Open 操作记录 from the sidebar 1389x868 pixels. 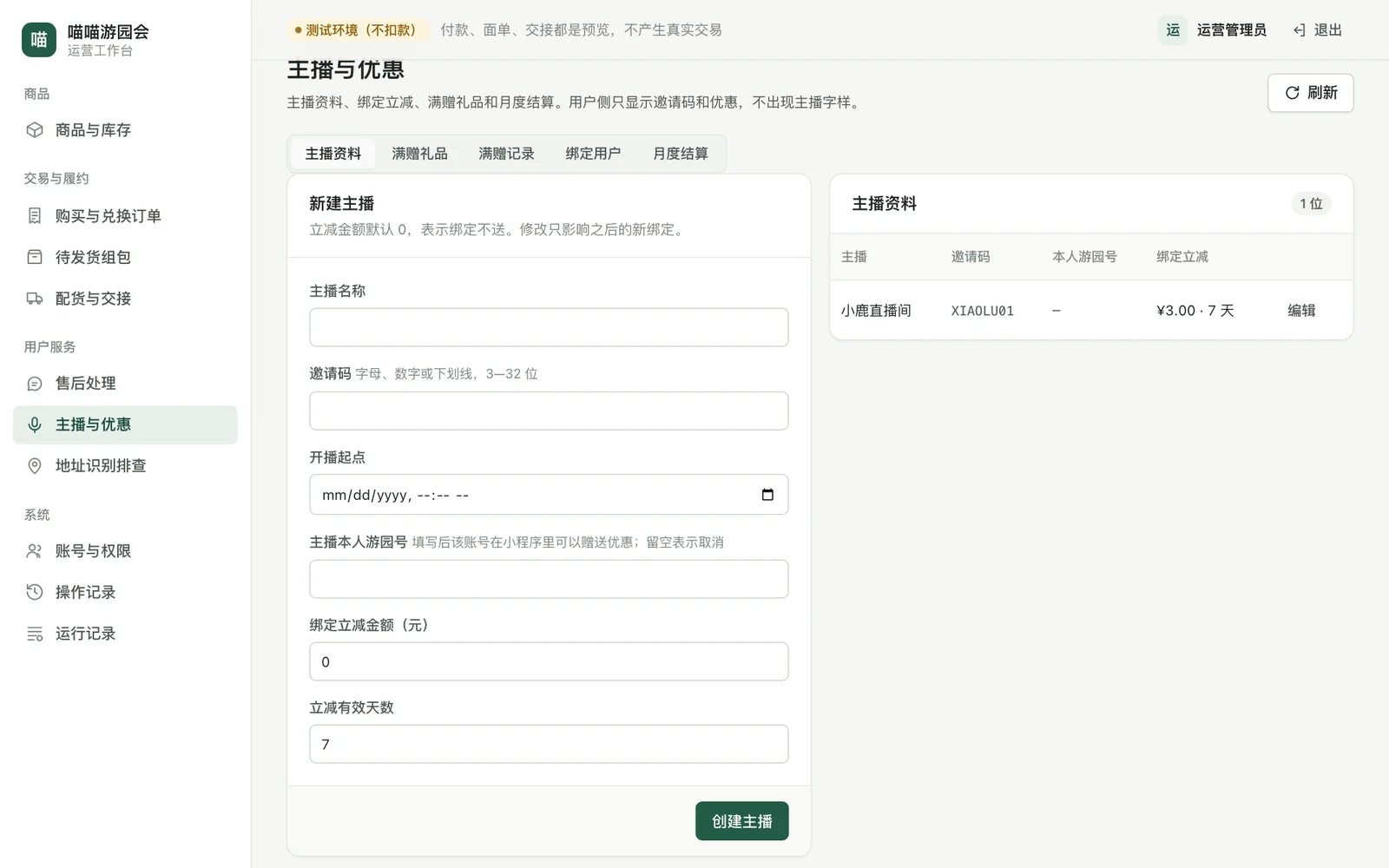coord(125,592)
